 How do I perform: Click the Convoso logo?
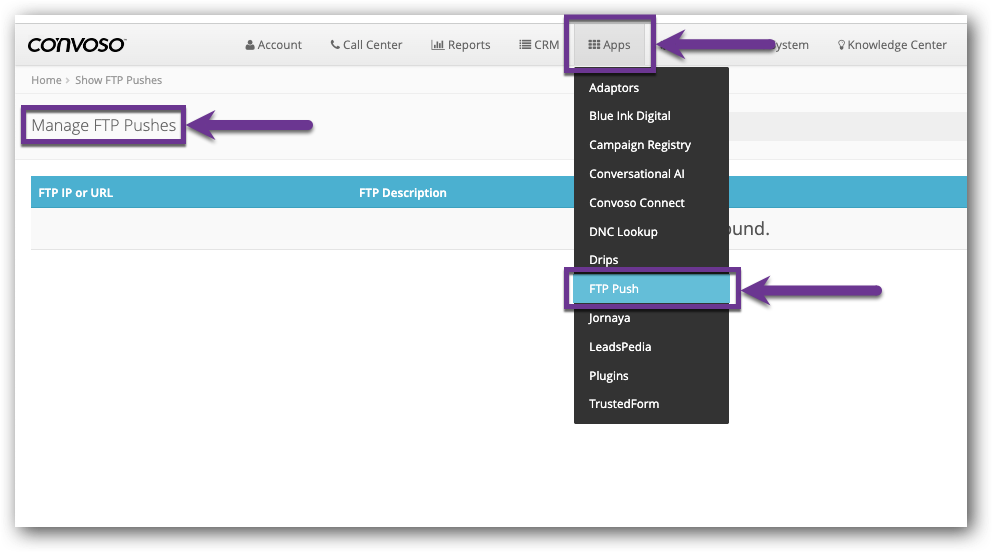[77, 45]
